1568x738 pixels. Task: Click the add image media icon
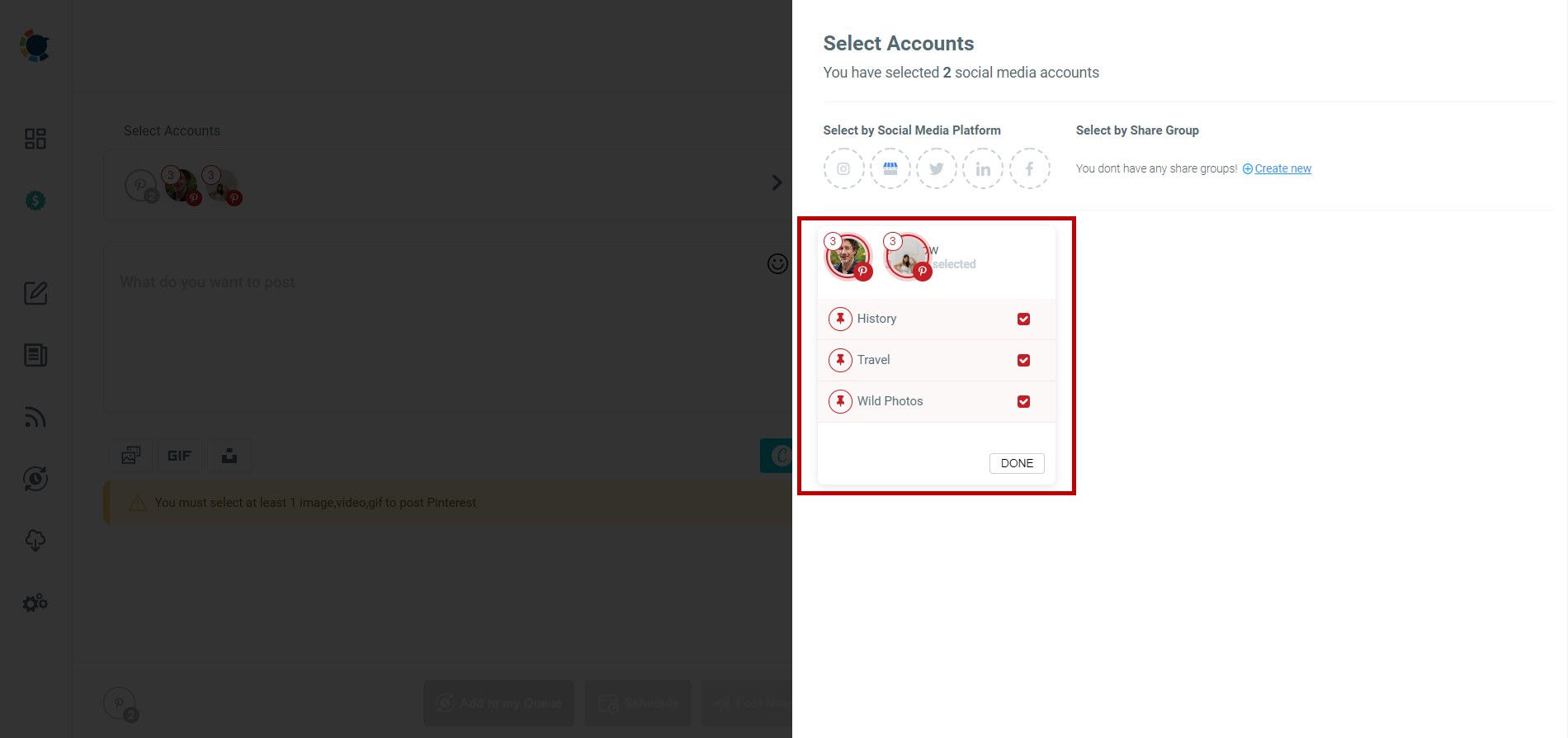pyautogui.click(x=130, y=455)
